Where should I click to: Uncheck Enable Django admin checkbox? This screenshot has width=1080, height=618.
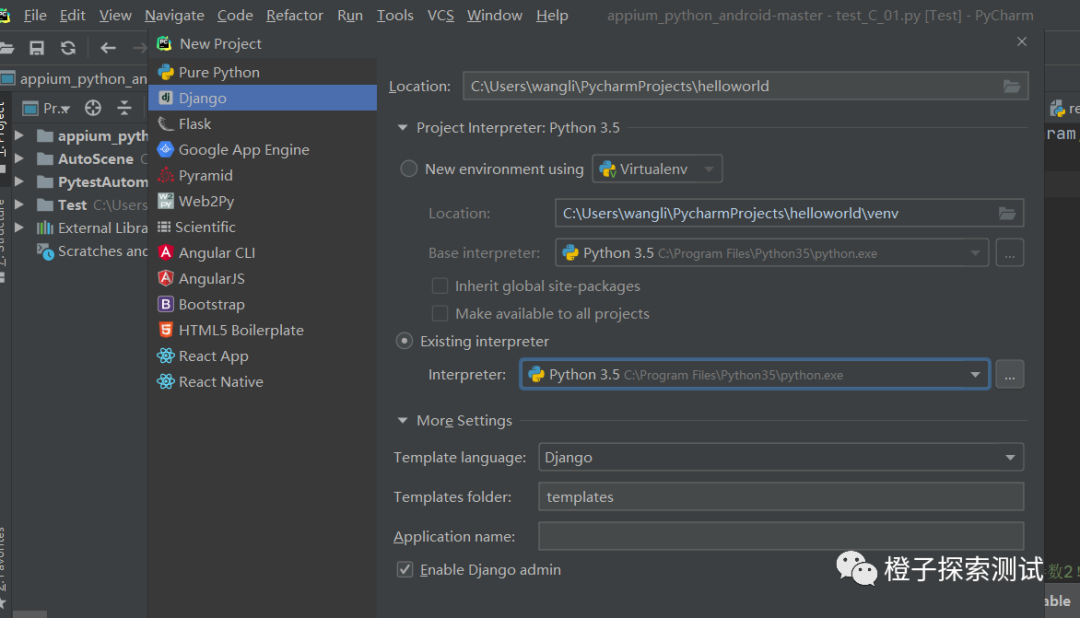click(405, 570)
